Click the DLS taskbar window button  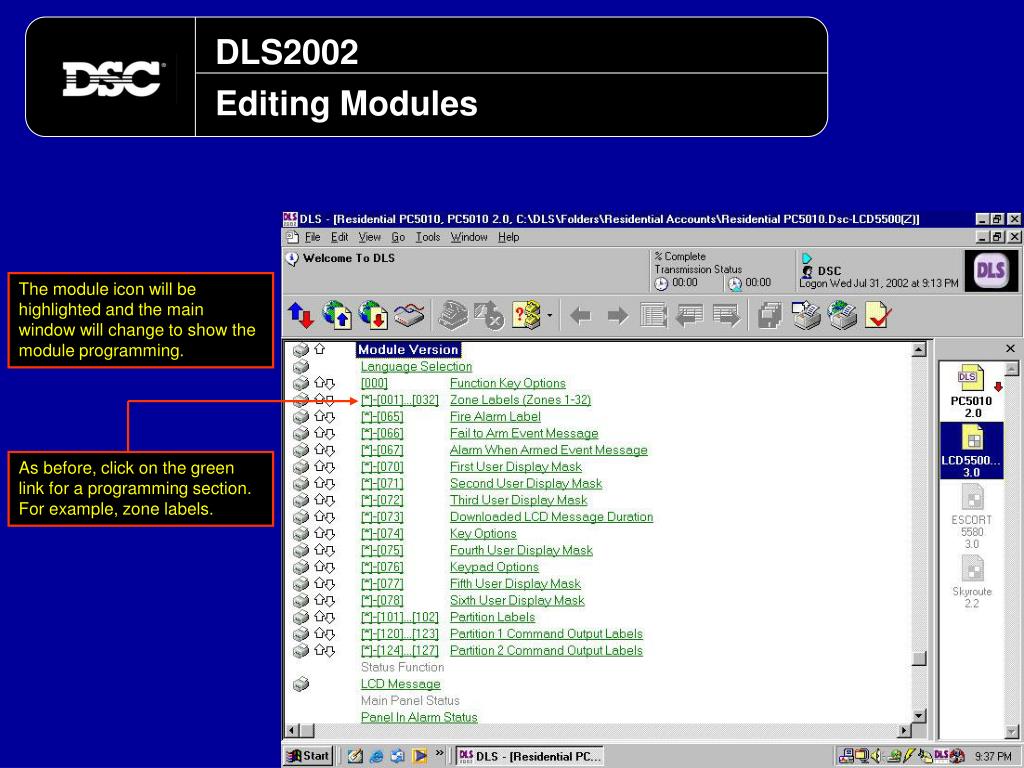(529, 756)
